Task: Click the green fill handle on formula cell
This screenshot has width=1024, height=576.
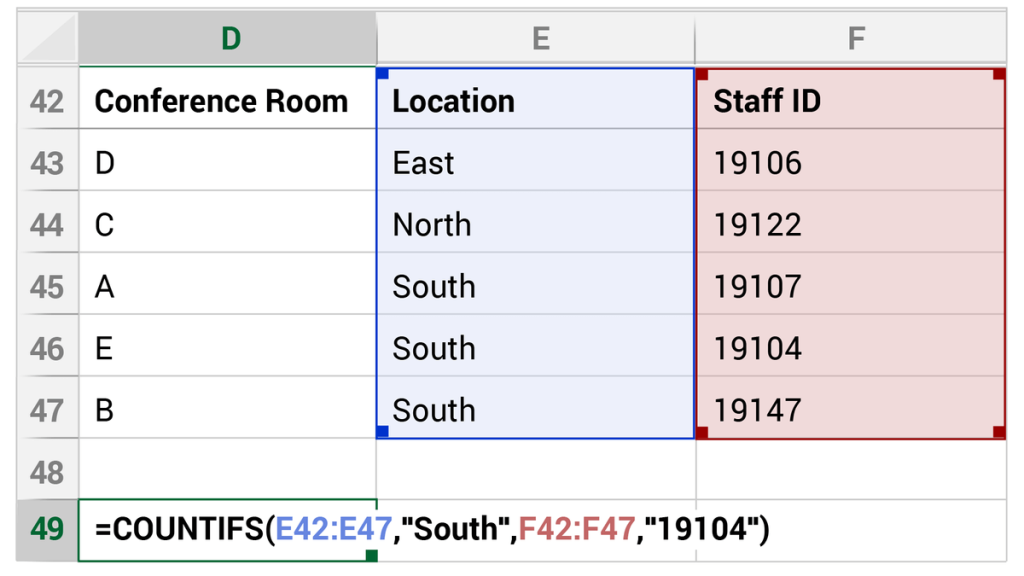Action: 372,555
